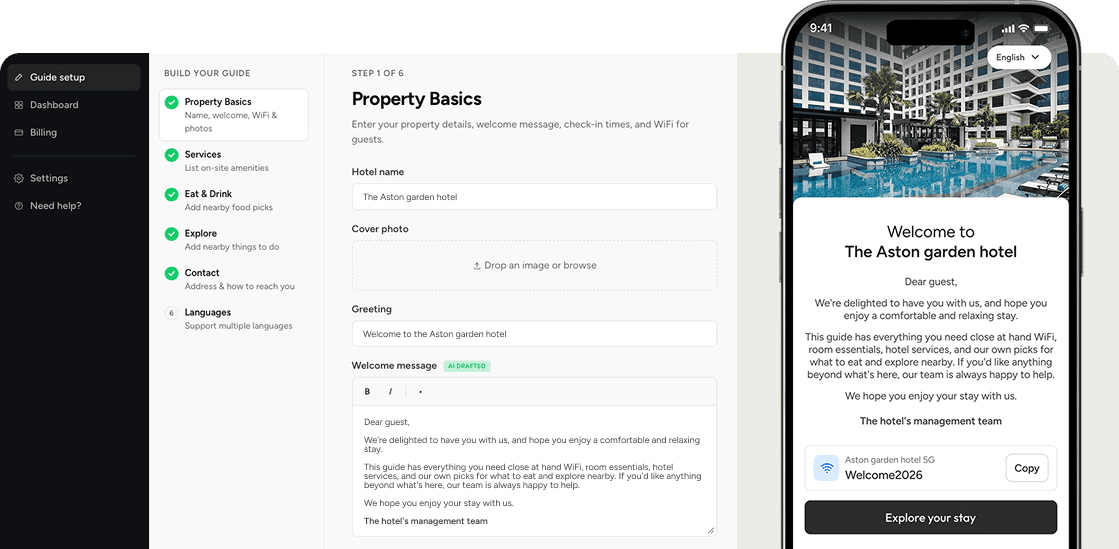Click inside the Welcome message text area
The width and height of the screenshot is (1119, 549).
tap(535, 470)
